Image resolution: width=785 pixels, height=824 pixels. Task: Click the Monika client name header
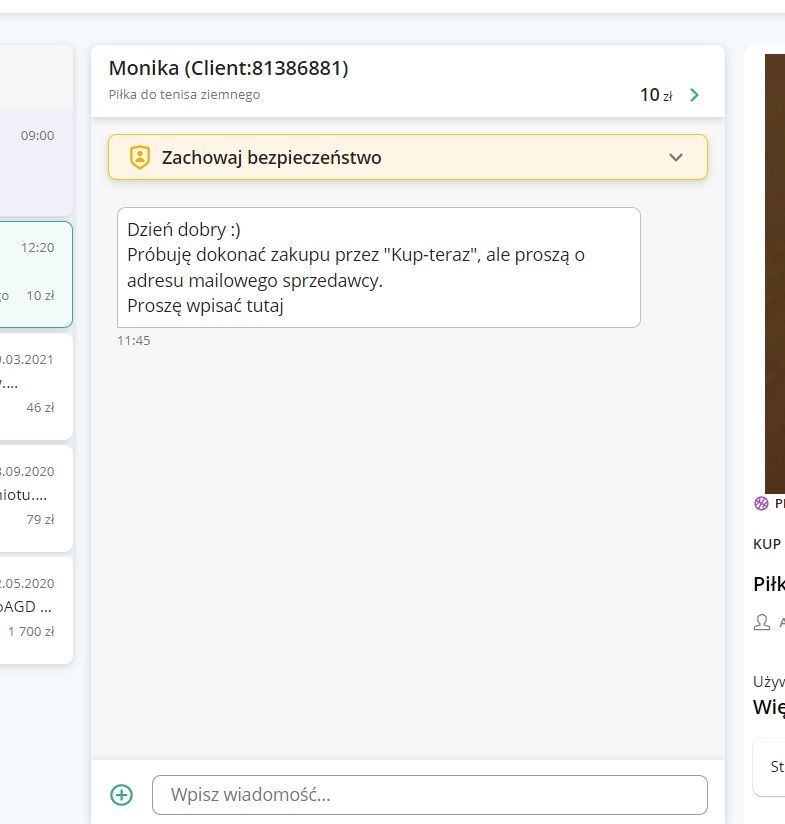coord(229,68)
